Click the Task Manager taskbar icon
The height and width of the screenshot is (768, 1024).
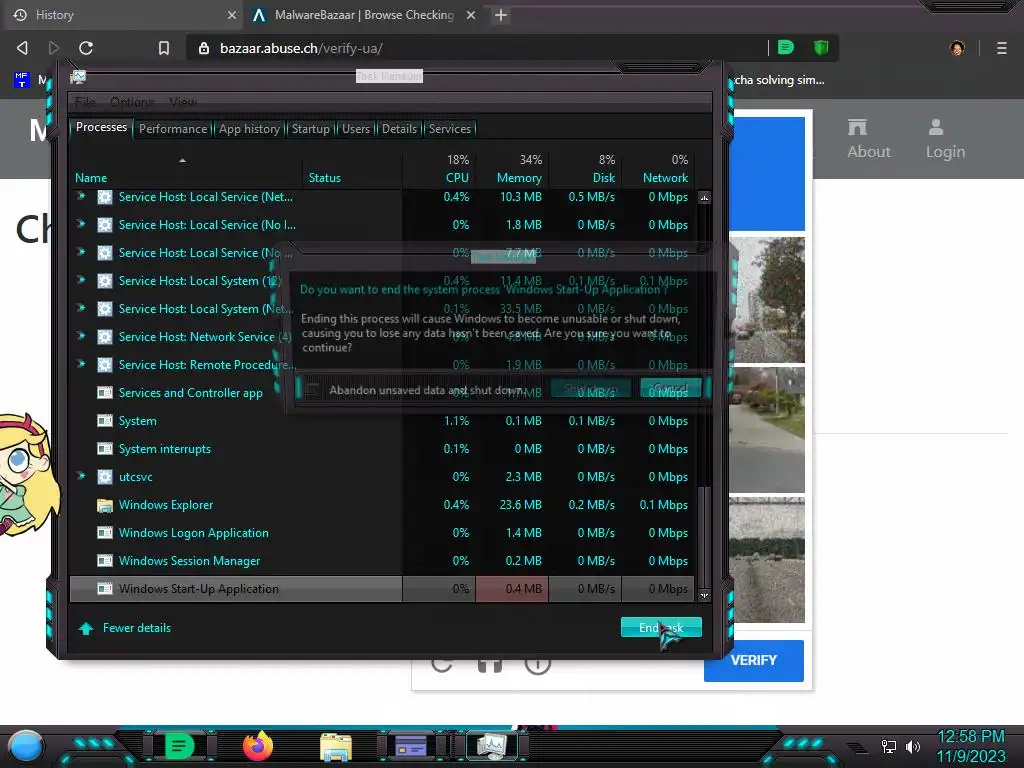[491, 746]
